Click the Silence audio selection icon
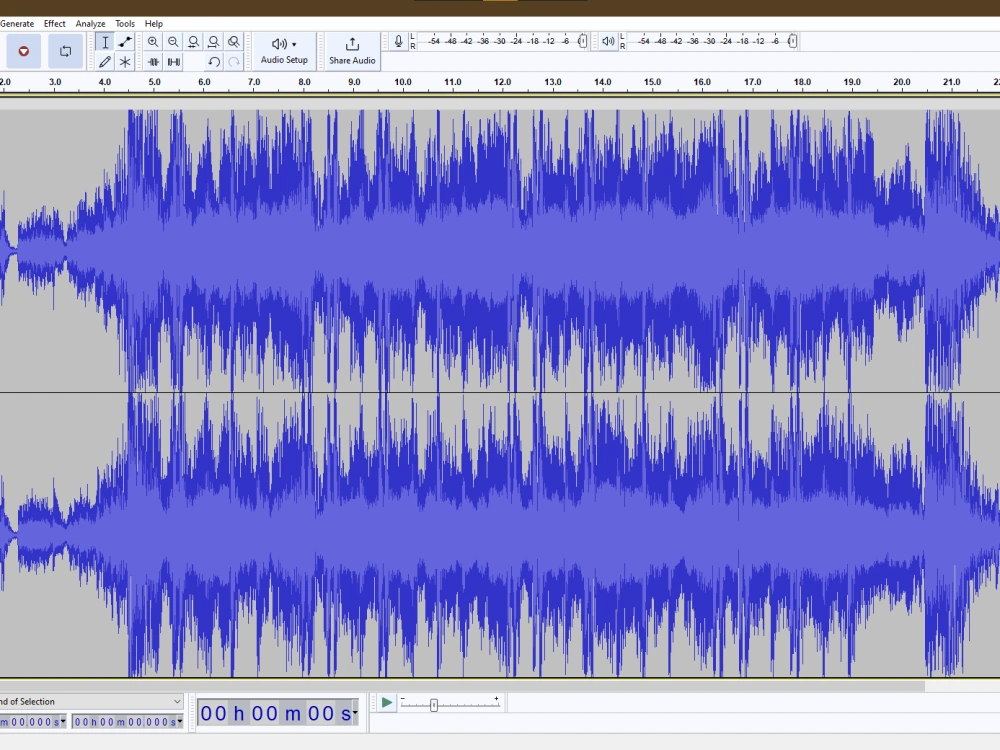Viewport: 1000px width, 750px height. coord(173,62)
